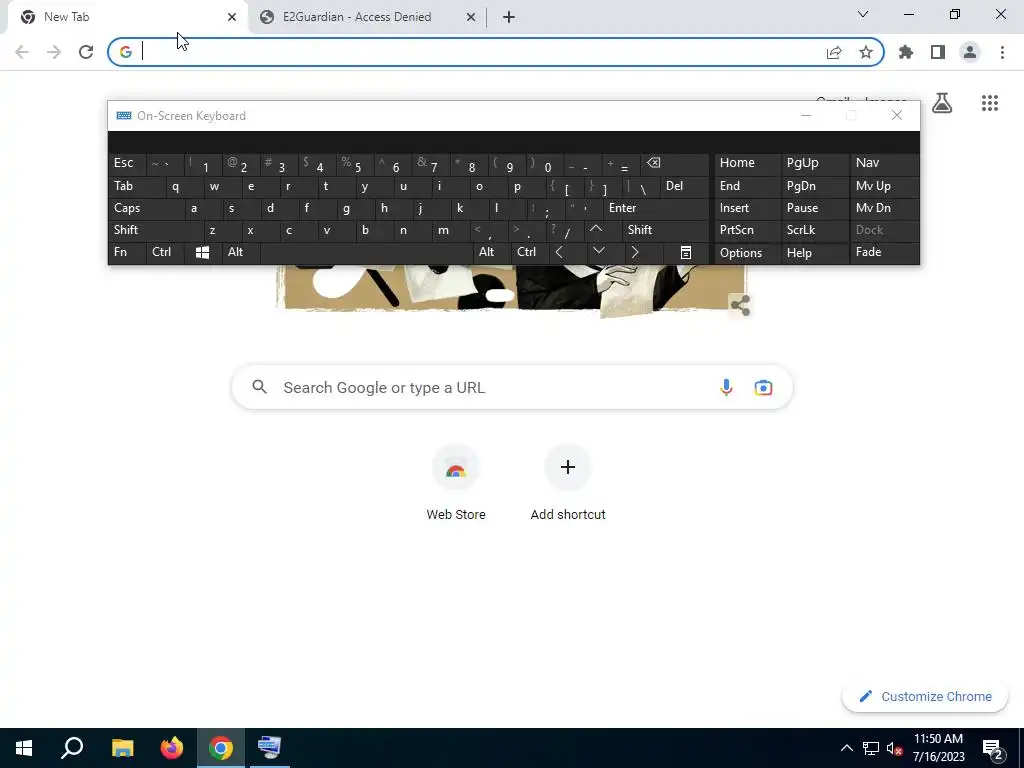
Task: Open network icon in system tray
Action: tap(870, 748)
